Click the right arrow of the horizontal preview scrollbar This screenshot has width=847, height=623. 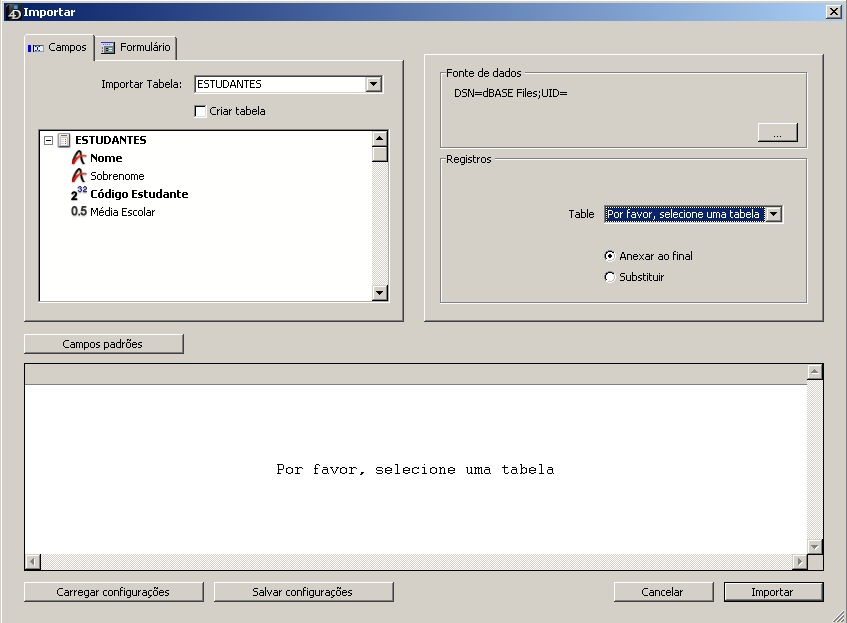point(798,562)
